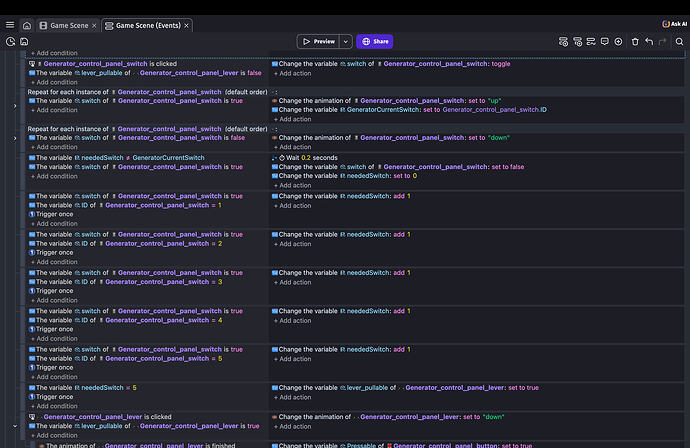Close the Game Scene tab
The image size is (690, 448).
94,26
